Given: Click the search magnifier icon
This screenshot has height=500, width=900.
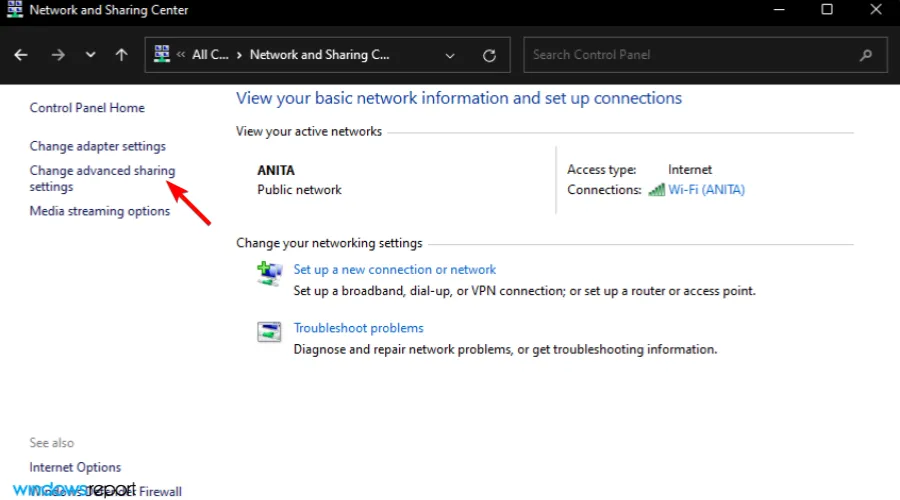Looking at the screenshot, I should click(866, 55).
